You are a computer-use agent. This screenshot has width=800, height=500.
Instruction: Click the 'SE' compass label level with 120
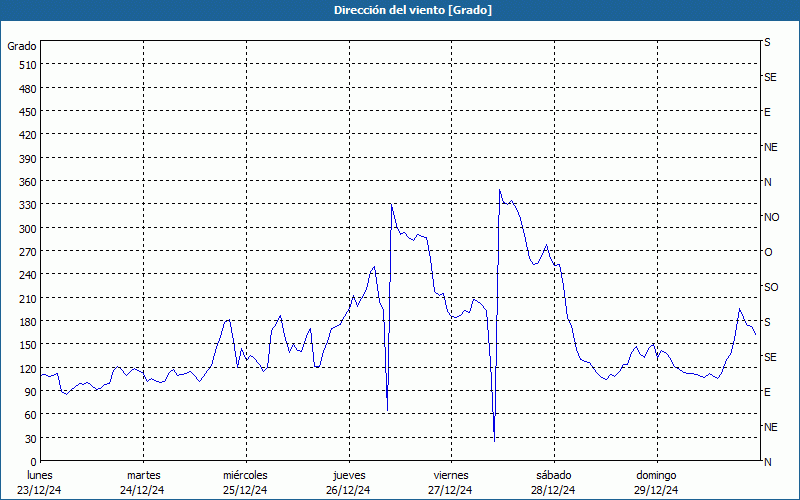[x=770, y=357]
